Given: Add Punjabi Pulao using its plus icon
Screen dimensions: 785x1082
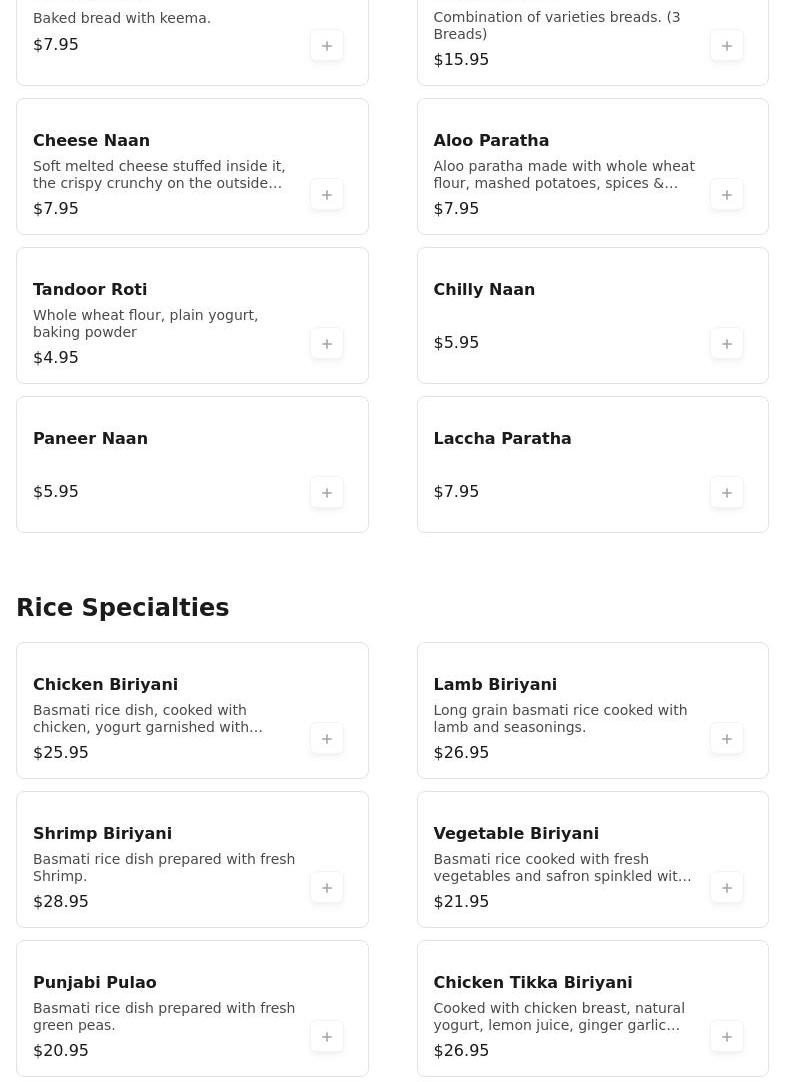Looking at the screenshot, I should click(327, 1036).
